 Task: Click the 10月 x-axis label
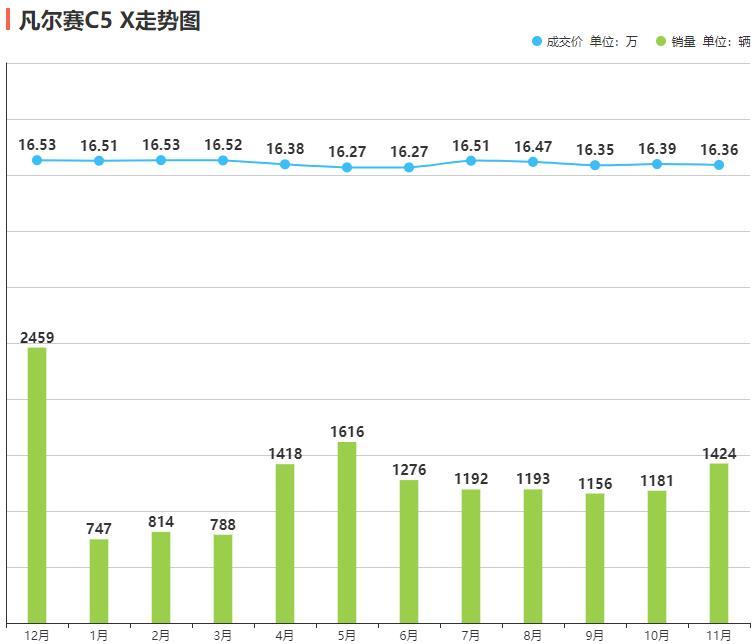656,635
